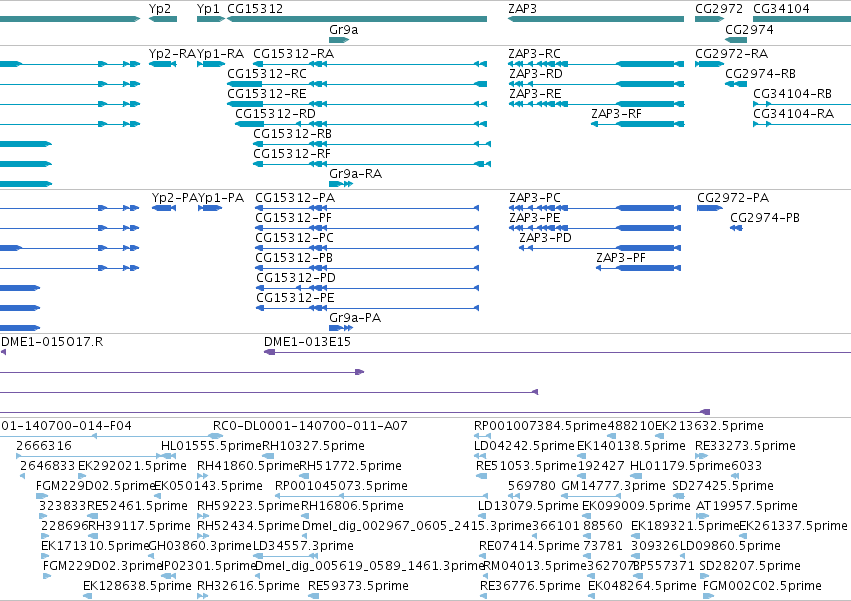Viewport: 851px width, 601px height.
Task: Choose the CG15312-RE transcript label
Action: tap(267, 94)
